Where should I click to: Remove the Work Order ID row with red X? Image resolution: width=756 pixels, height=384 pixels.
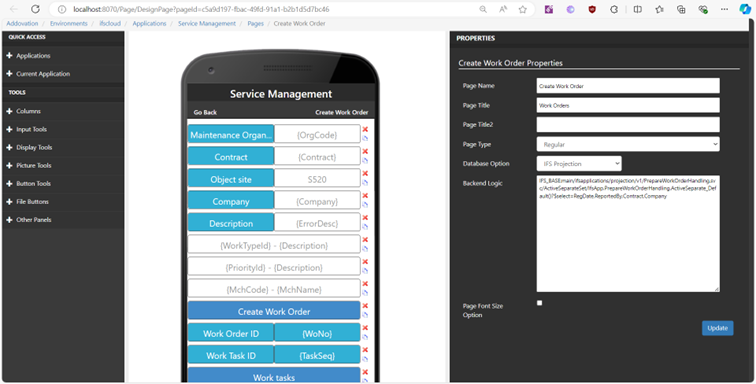click(x=365, y=328)
